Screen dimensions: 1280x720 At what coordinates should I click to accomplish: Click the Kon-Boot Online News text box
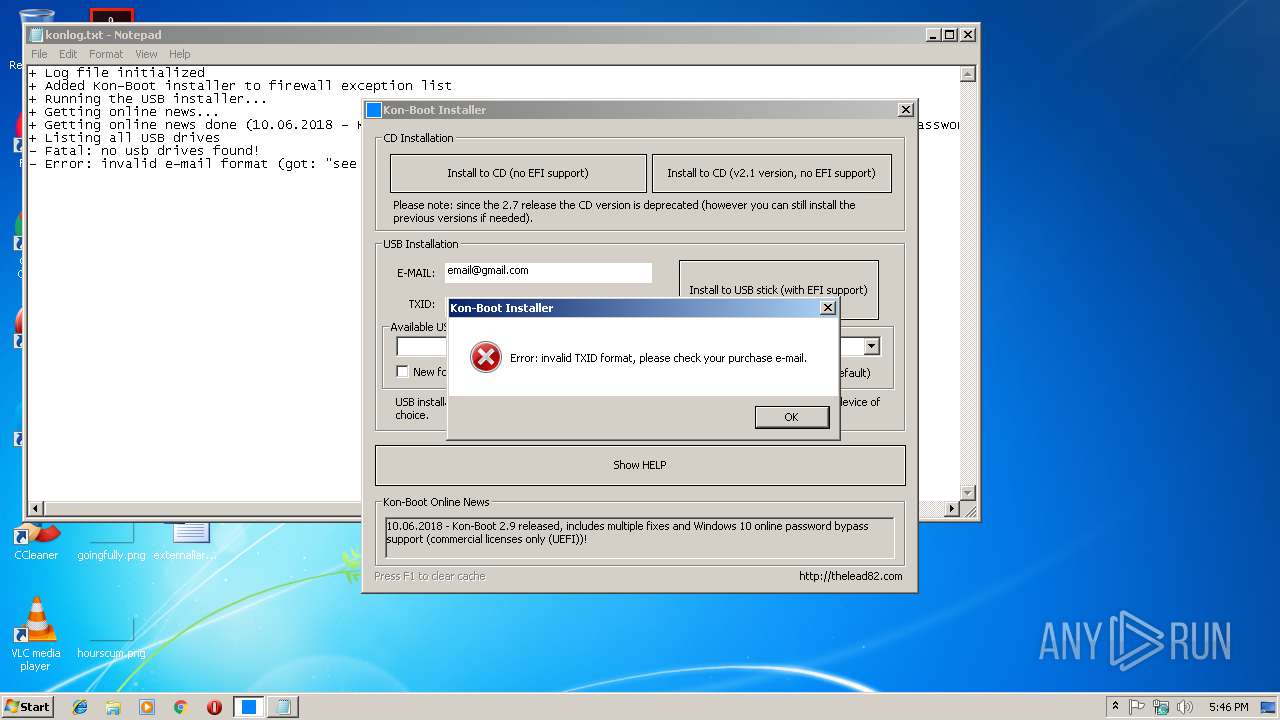pos(640,538)
